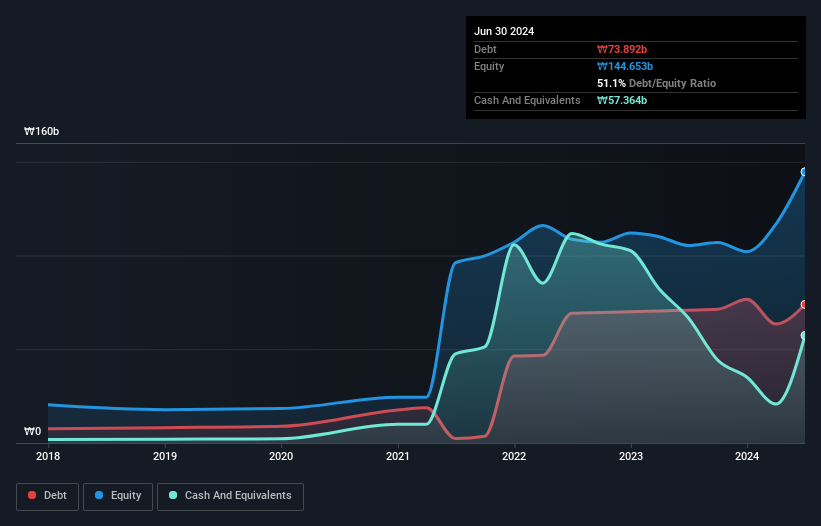Toggle the Equity series legend button
This screenshot has height=526, width=821.
(118, 496)
